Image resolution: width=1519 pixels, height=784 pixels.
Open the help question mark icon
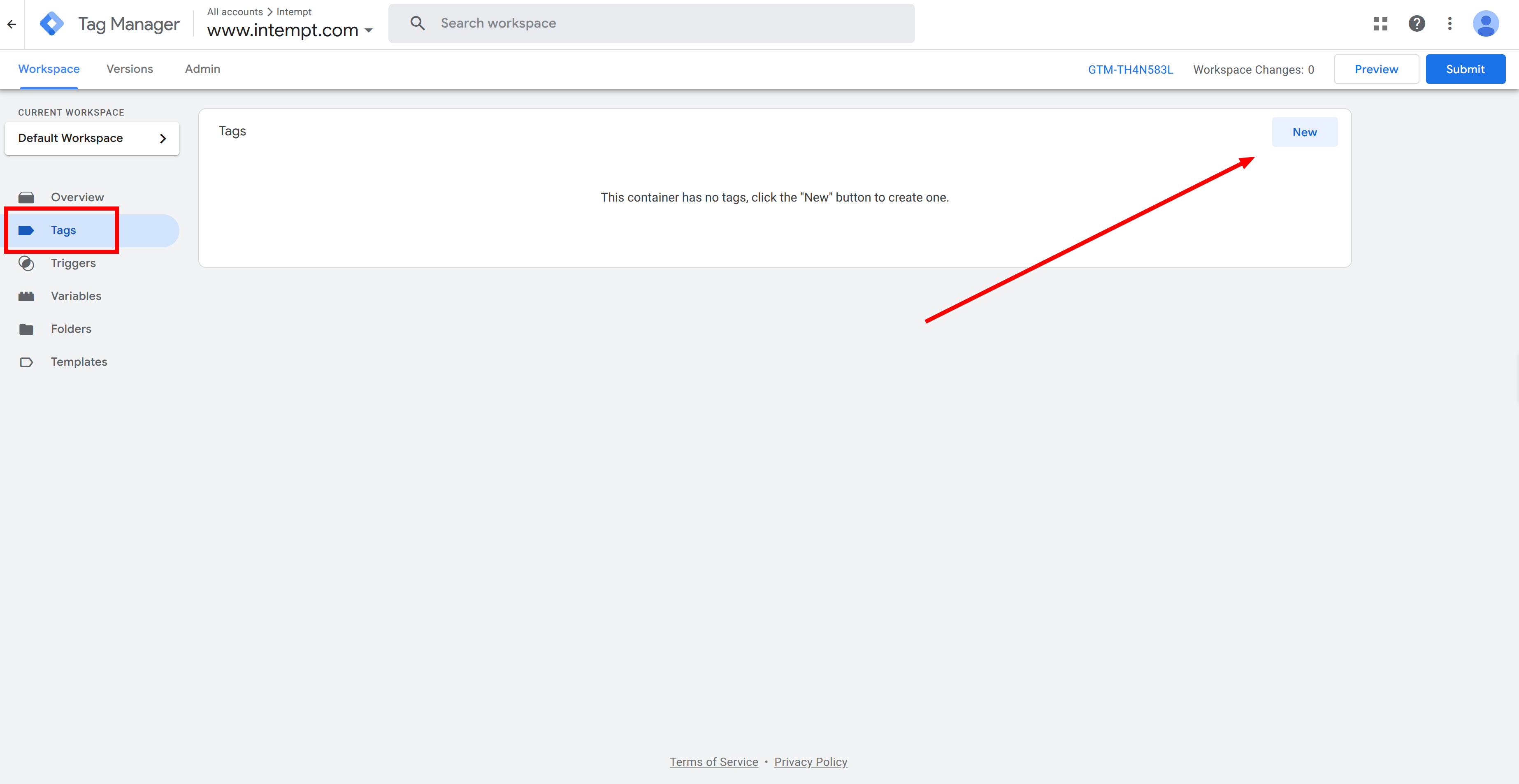pyautogui.click(x=1417, y=23)
